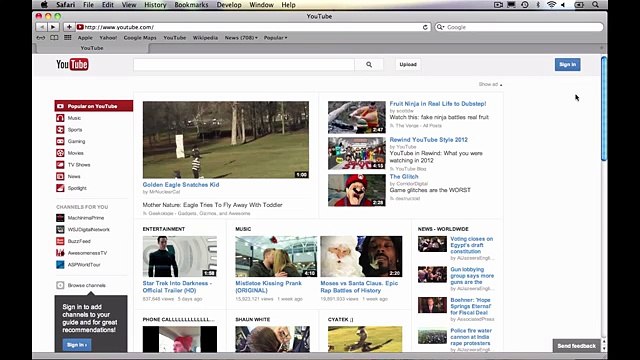Click the blue Sign in button at top
This screenshot has height=360, width=640.
point(567,64)
